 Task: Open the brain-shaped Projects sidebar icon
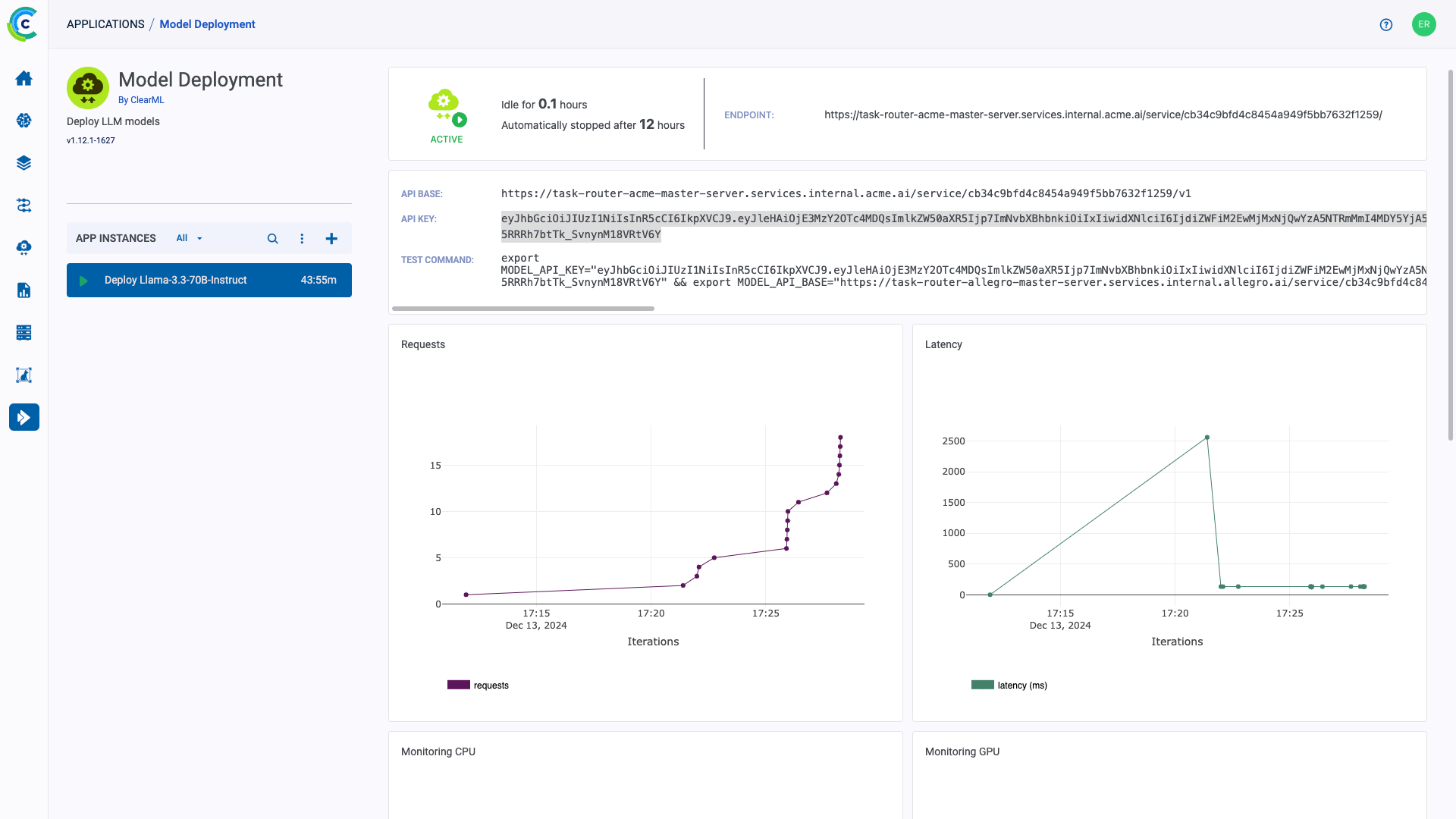click(24, 121)
